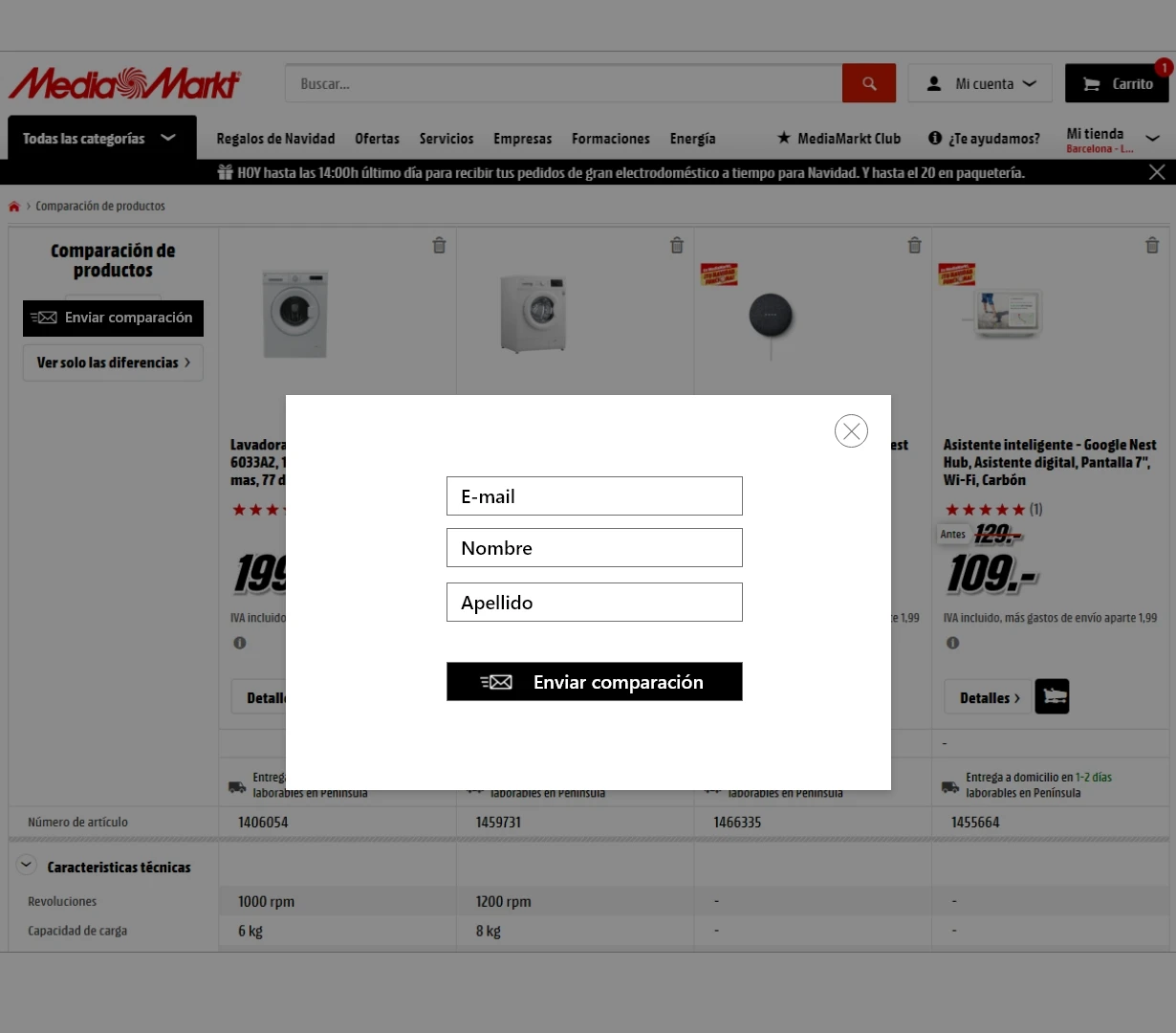This screenshot has height=1033, width=1176.
Task: Add Google Nest Hub to cart icon
Action: click(1052, 696)
